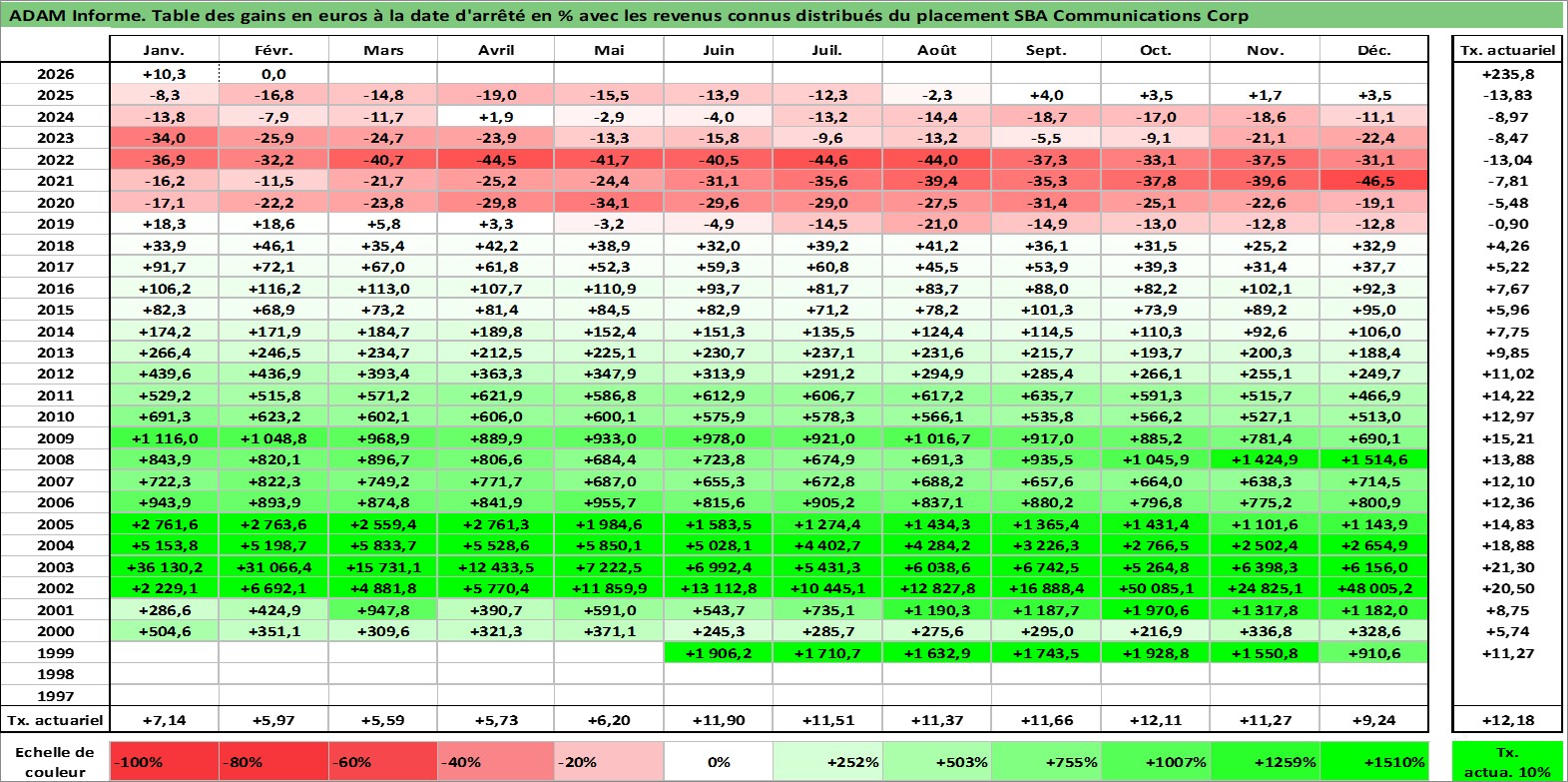1568x782 pixels.
Task: Click the +9,24 December actuarial rate cell
Action: point(1374,719)
